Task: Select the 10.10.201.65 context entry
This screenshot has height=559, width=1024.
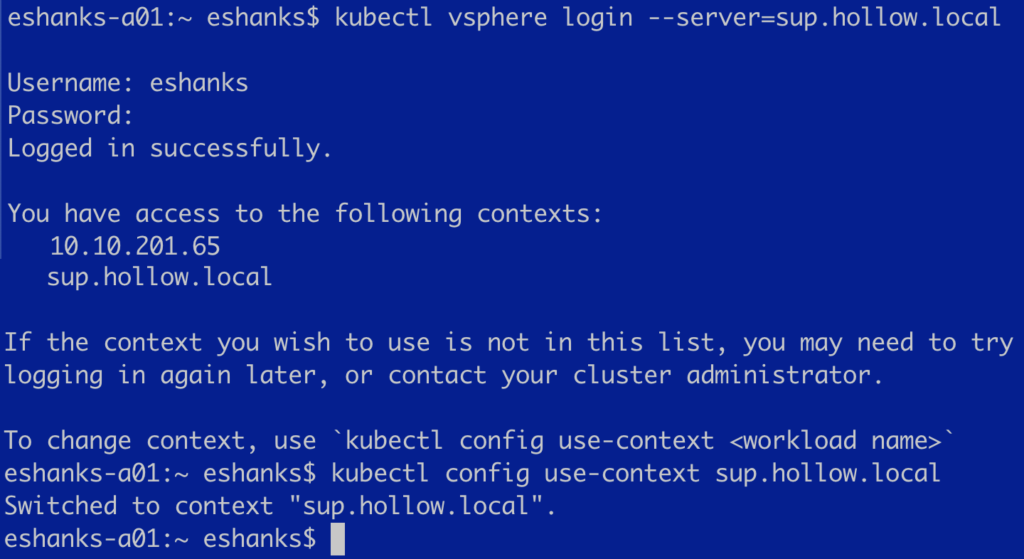Action: pyautogui.click(x=135, y=245)
